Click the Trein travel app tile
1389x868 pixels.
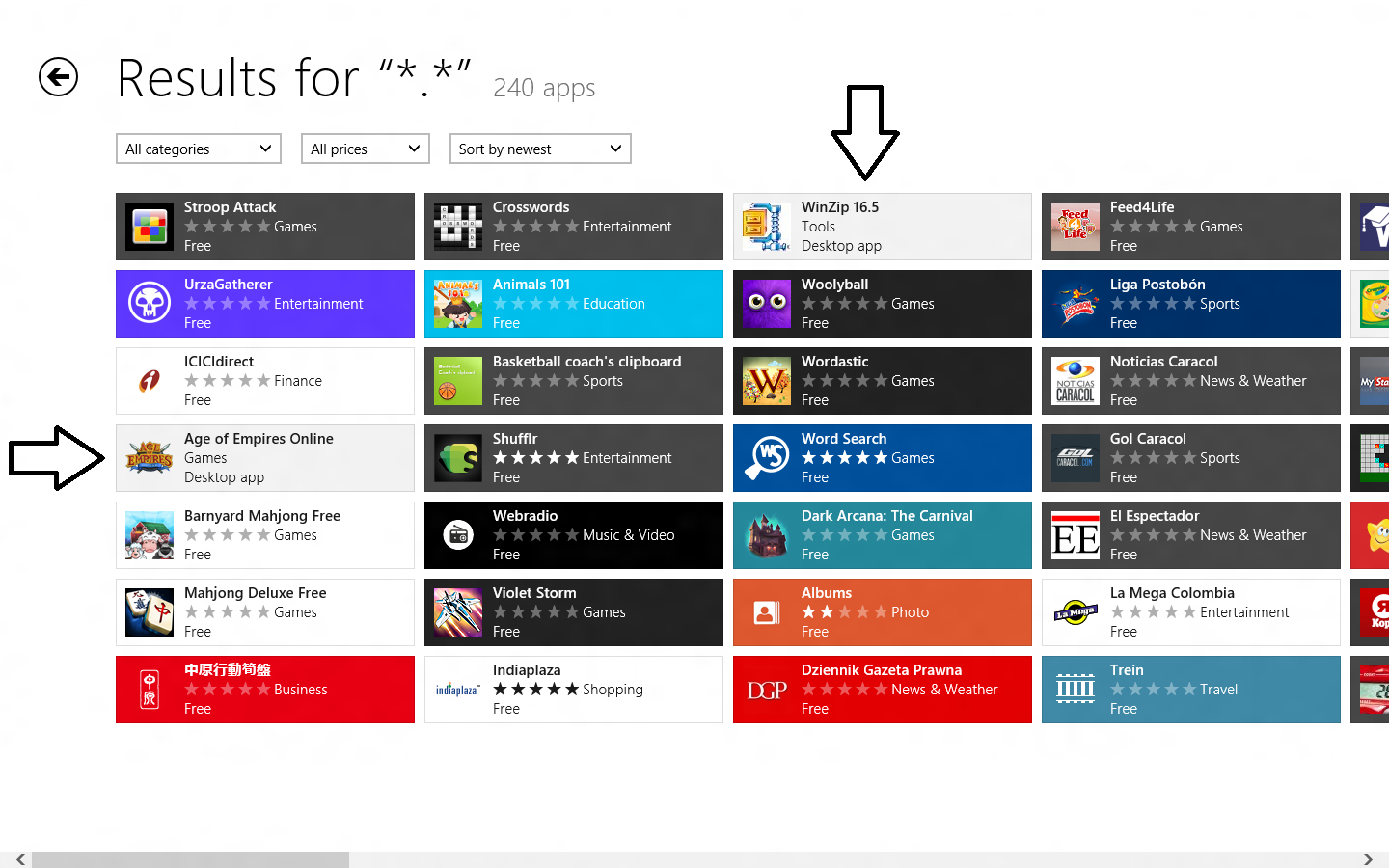click(x=1190, y=689)
